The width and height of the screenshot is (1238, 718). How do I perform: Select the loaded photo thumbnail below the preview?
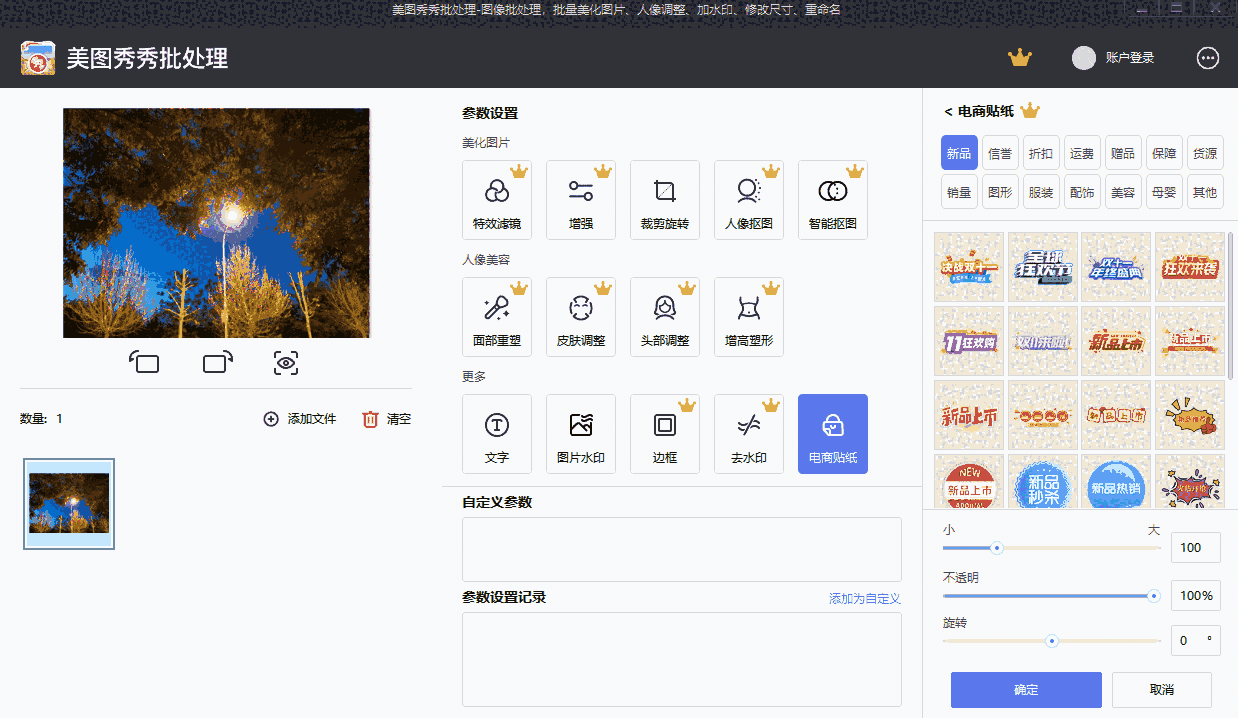(x=68, y=504)
